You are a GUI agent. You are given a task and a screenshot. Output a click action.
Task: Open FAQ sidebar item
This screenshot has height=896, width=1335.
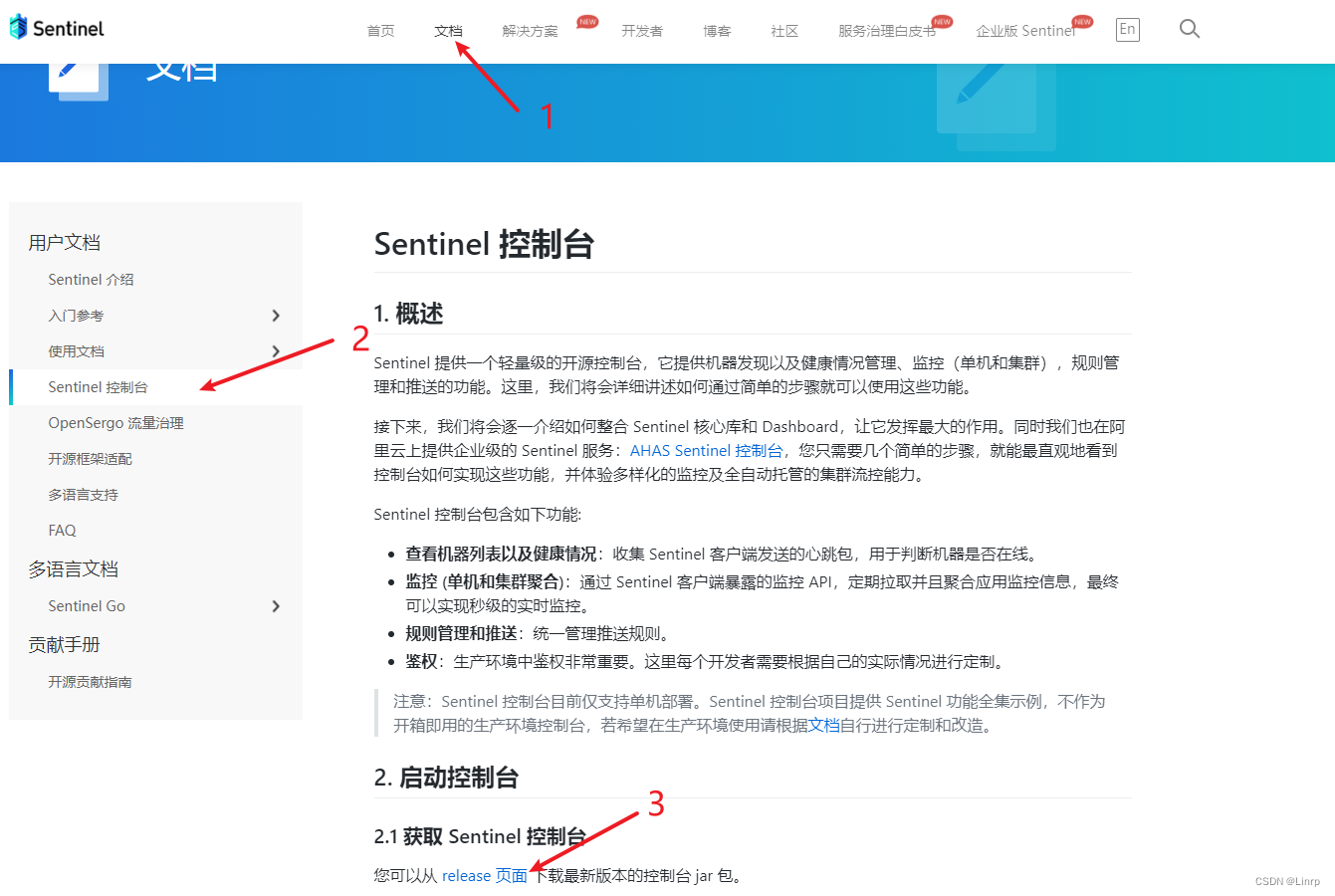[62, 531]
